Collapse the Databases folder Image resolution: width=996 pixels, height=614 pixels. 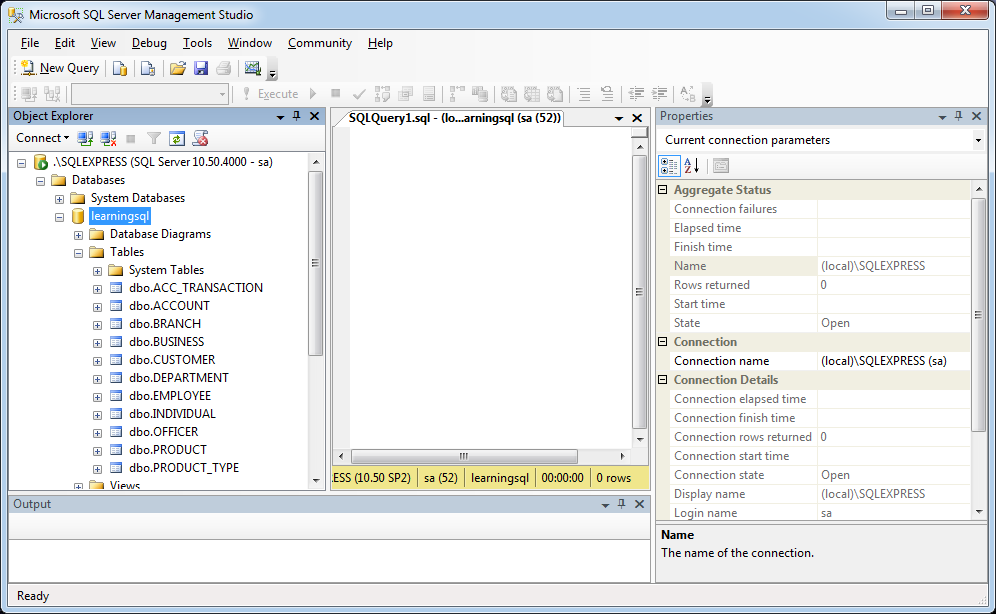41,181
